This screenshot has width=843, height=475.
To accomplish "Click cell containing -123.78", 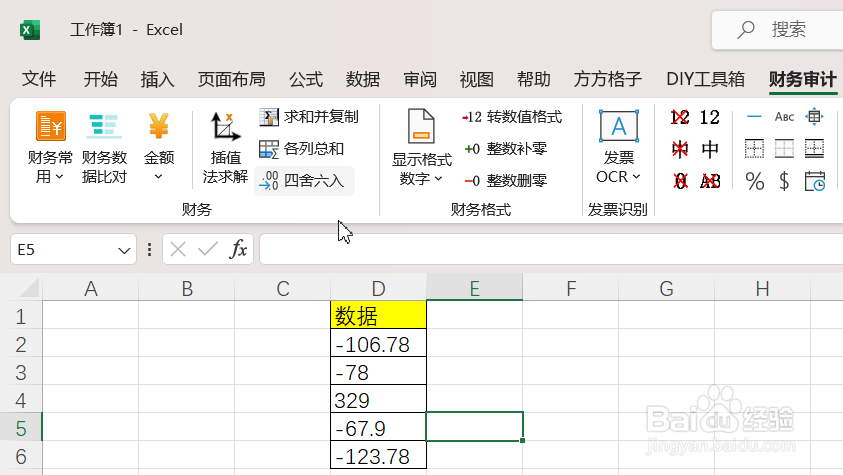I will click(x=378, y=456).
